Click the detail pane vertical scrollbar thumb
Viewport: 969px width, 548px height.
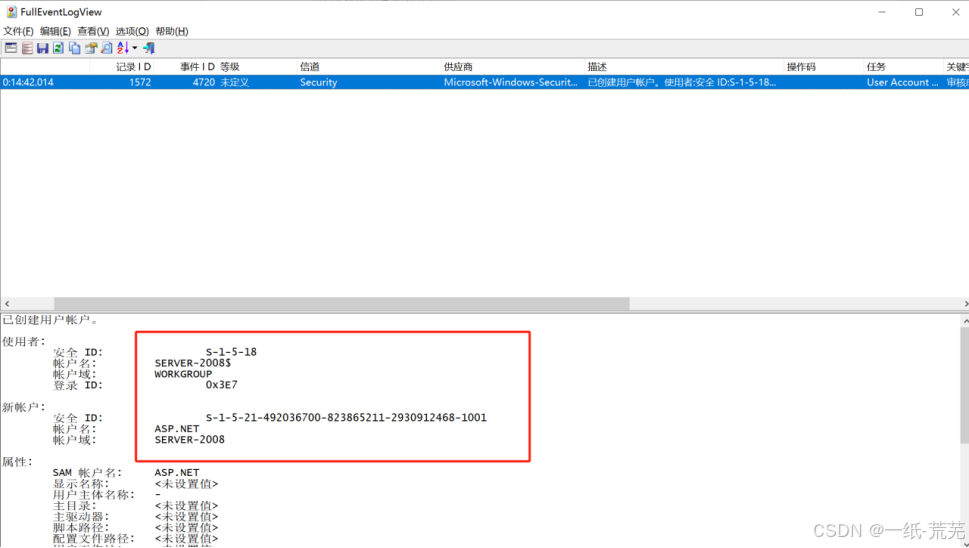[965, 385]
